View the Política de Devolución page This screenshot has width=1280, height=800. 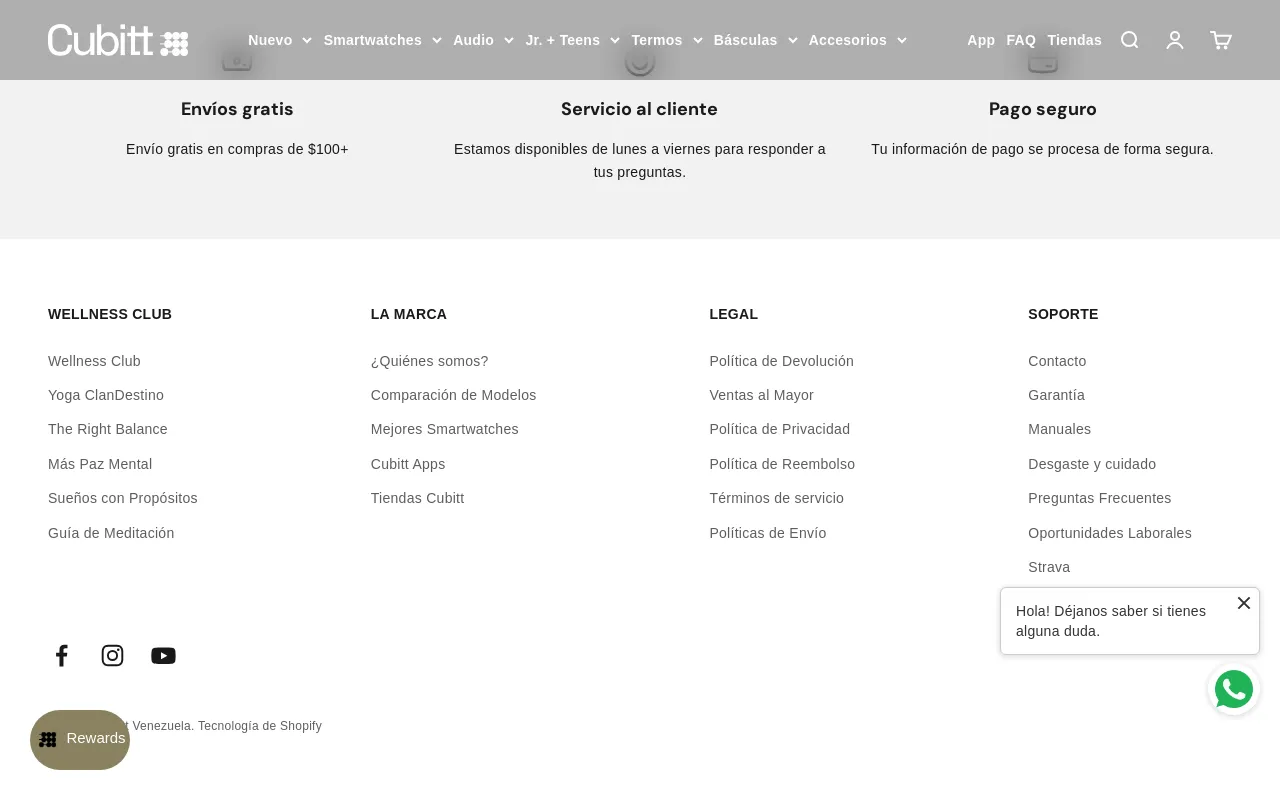pos(781,361)
